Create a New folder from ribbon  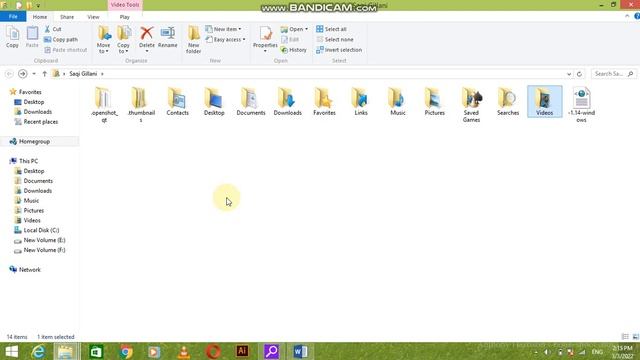coord(193,40)
